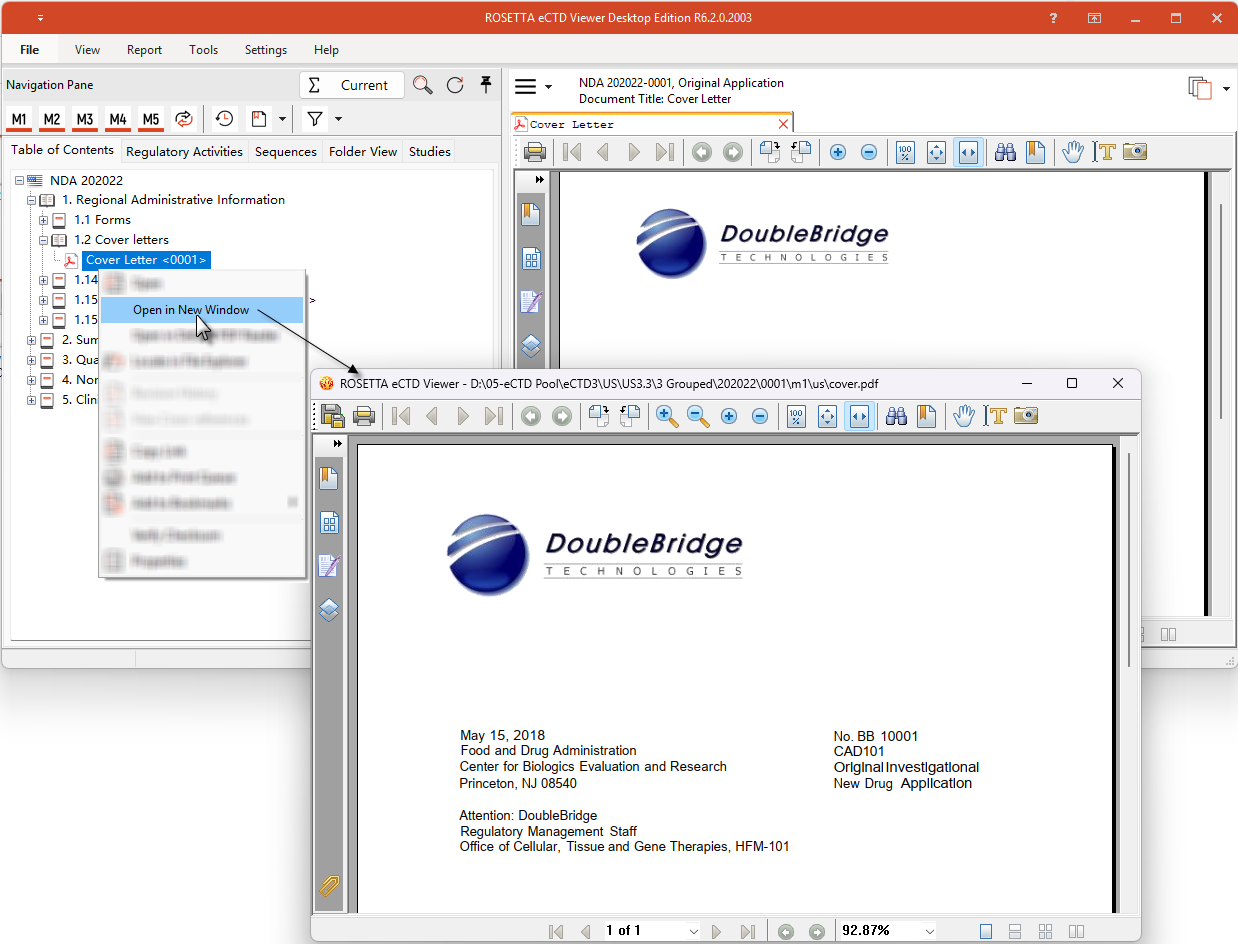Click the M1 module filter button
Viewport: 1238px width, 944px height.
click(19, 119)
